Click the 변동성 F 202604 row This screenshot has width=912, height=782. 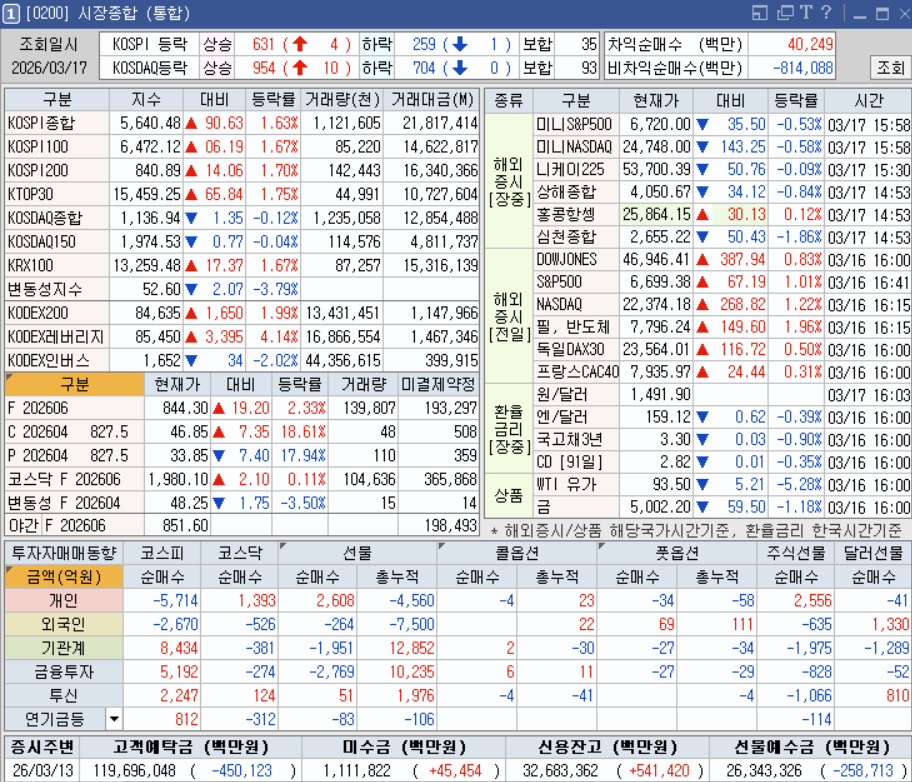pyautogui.click(x=242, y=503)
